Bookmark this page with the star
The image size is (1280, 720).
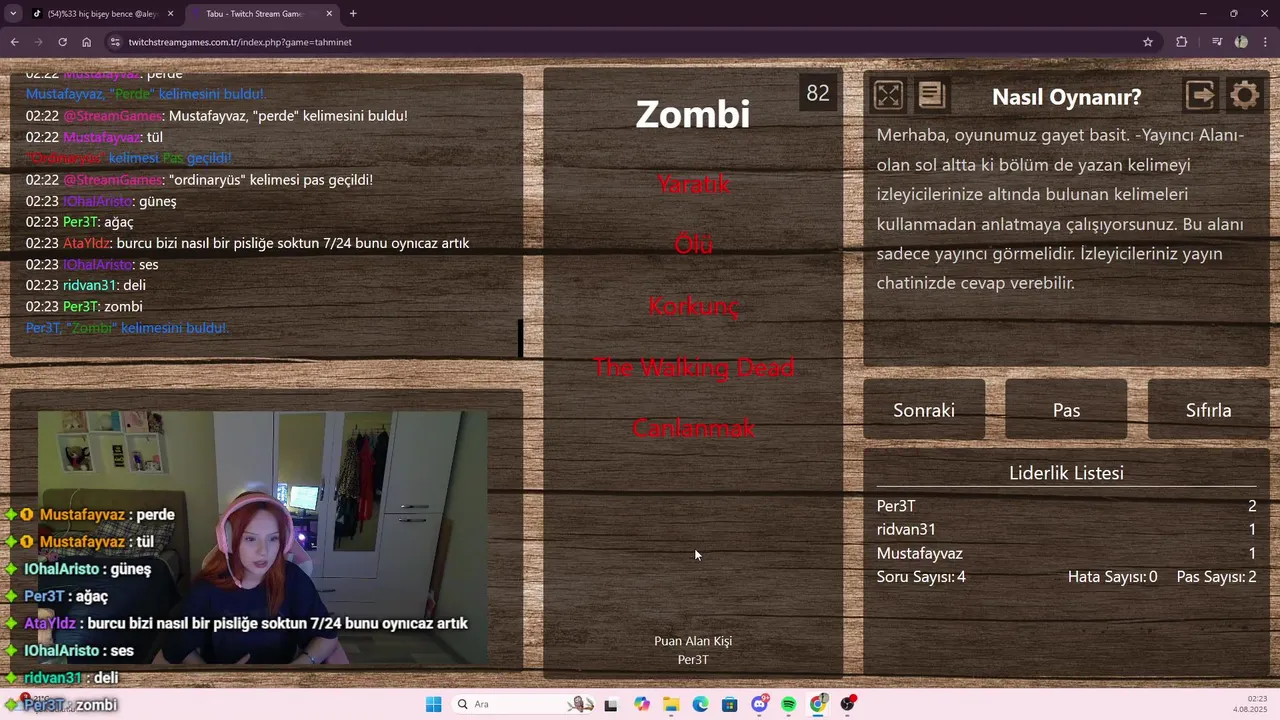1148,42
